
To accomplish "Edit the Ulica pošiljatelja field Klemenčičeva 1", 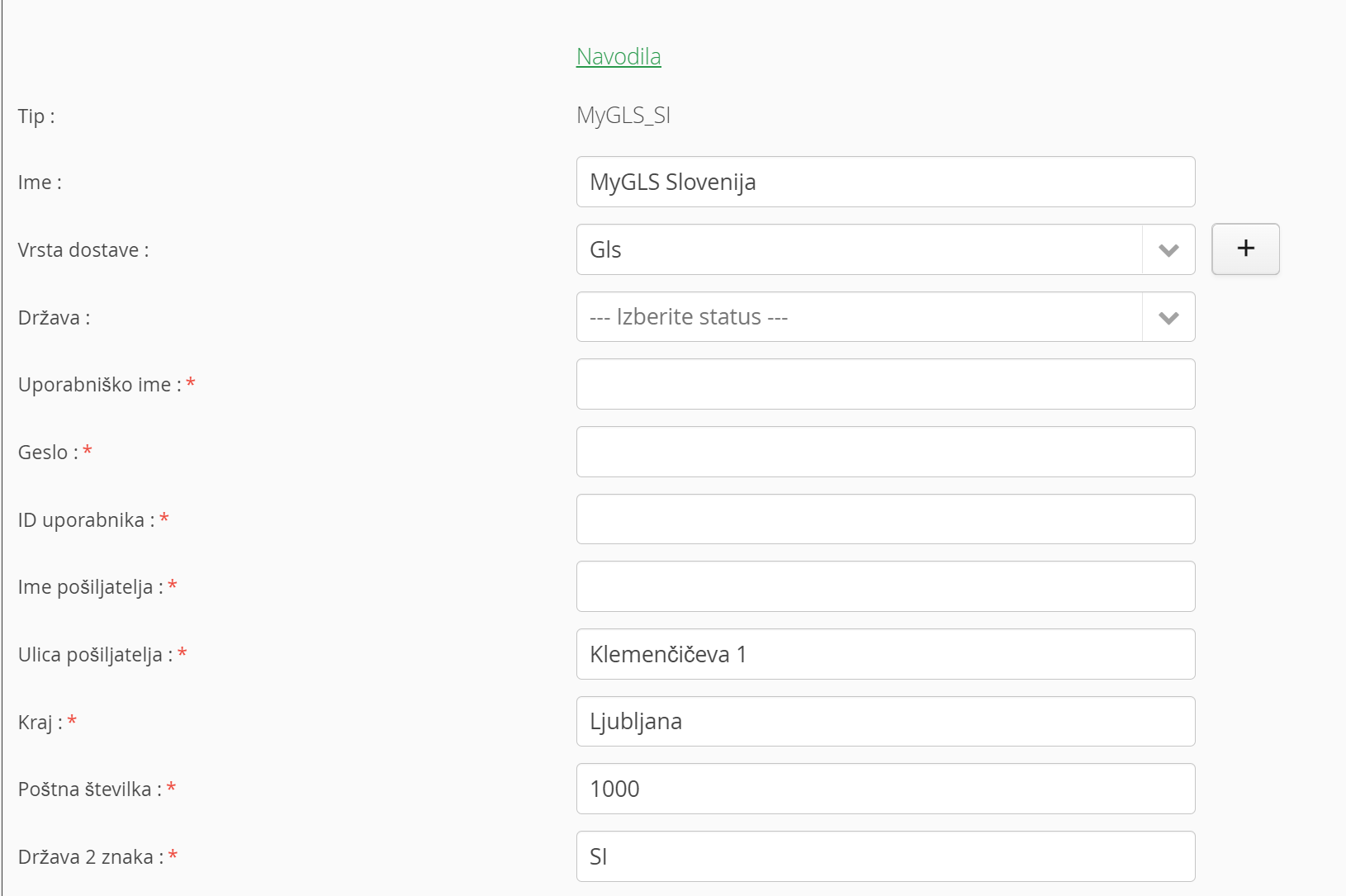I will pos(885,654).
